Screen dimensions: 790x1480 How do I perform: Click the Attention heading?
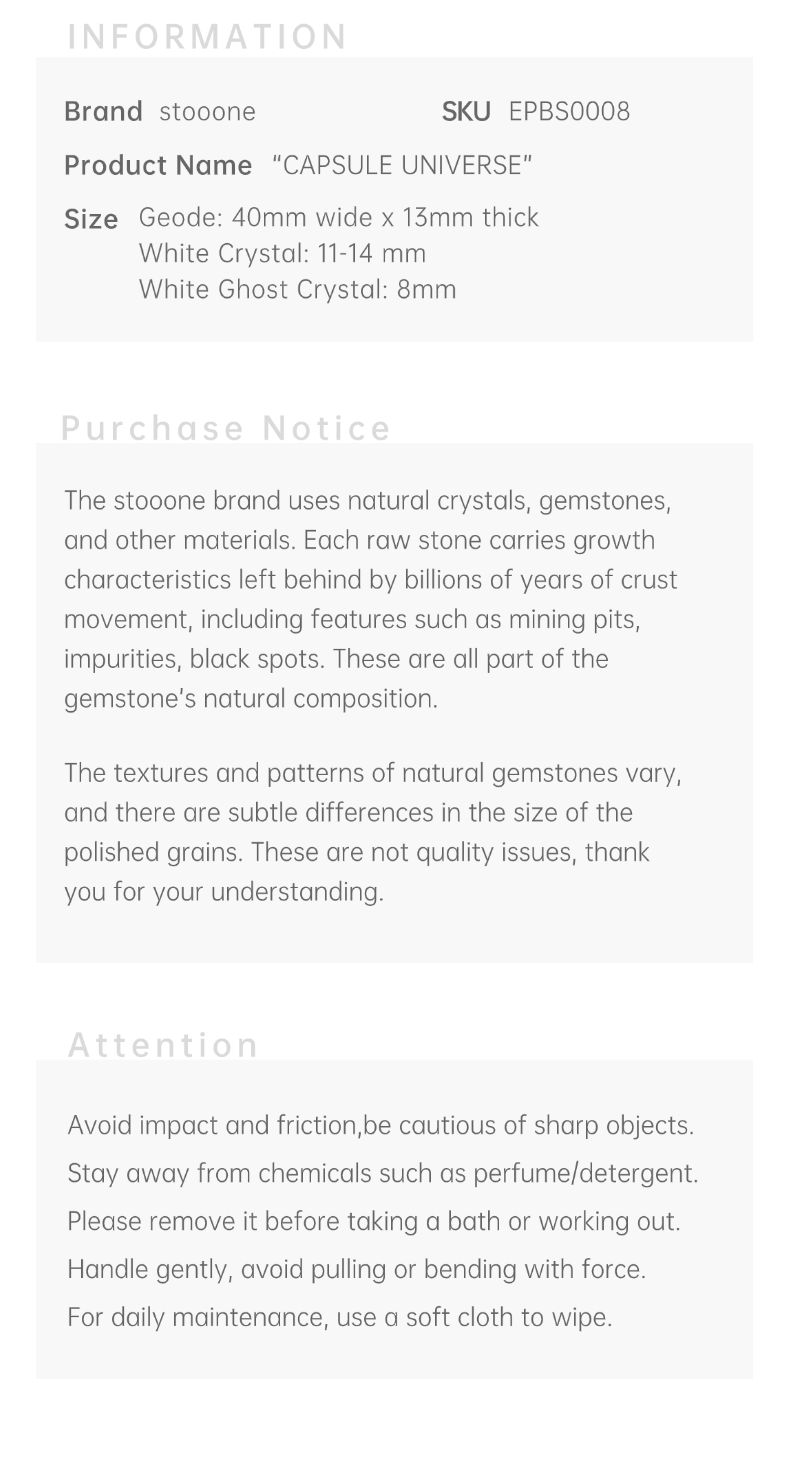pos(163,1045)
